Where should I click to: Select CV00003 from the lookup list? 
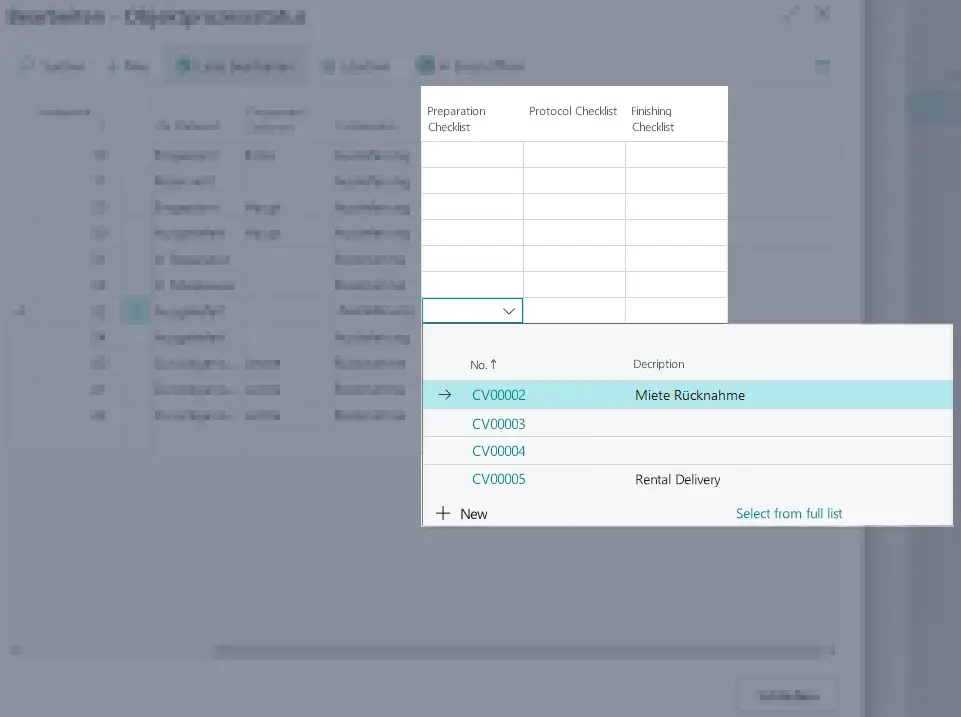click(498, 423)
